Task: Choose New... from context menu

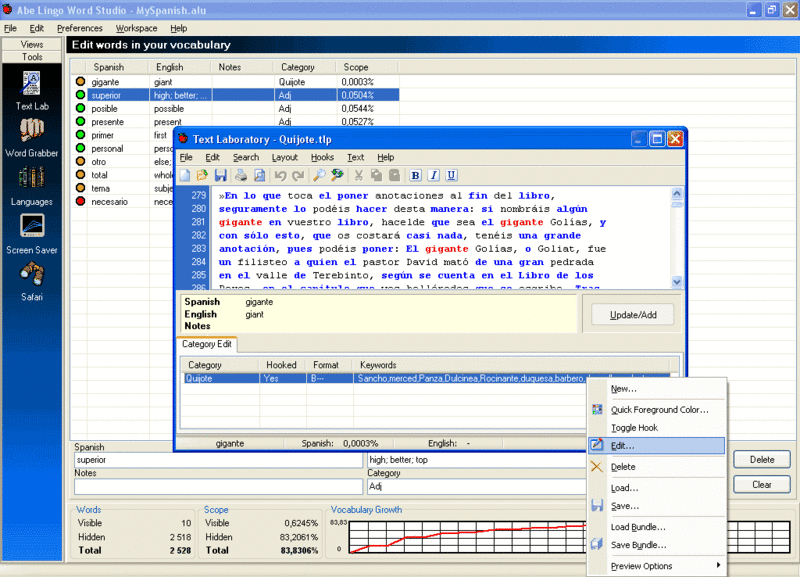Action: pyautogui.click(x=657, y=389)
